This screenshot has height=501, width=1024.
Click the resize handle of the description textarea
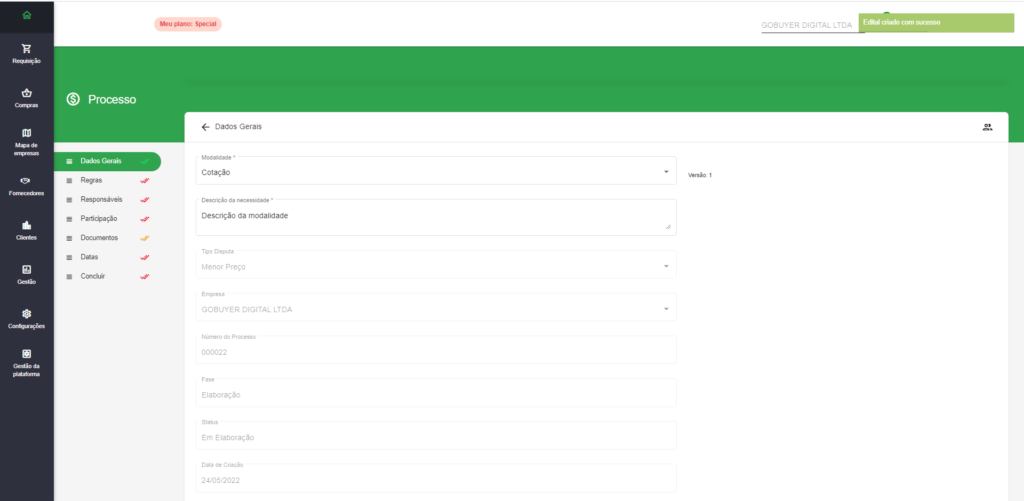667,227
